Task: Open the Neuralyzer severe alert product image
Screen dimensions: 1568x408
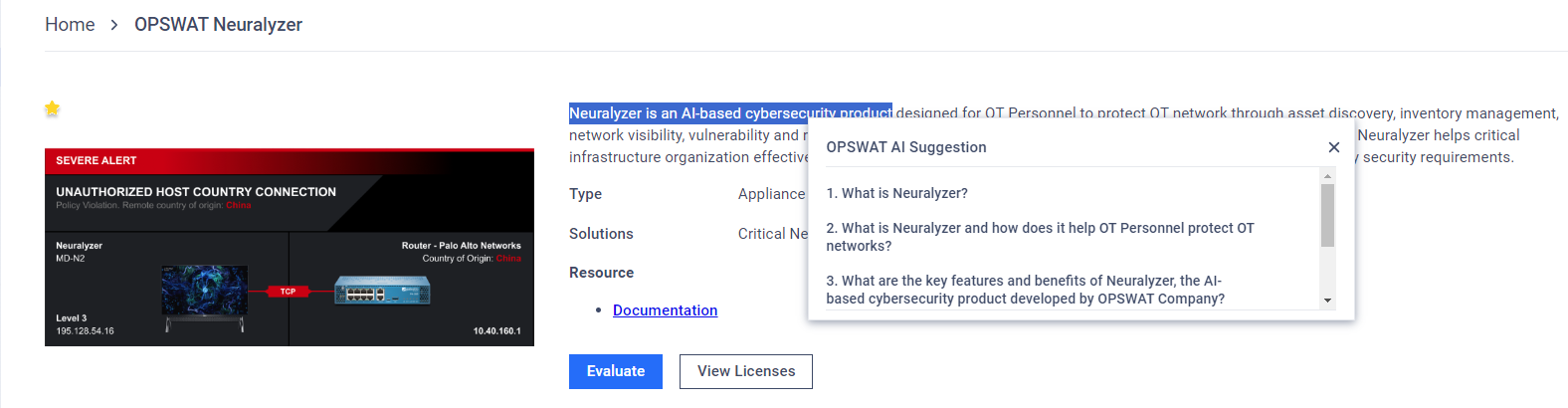Action: pyautogui.click(x=290, y=248)
